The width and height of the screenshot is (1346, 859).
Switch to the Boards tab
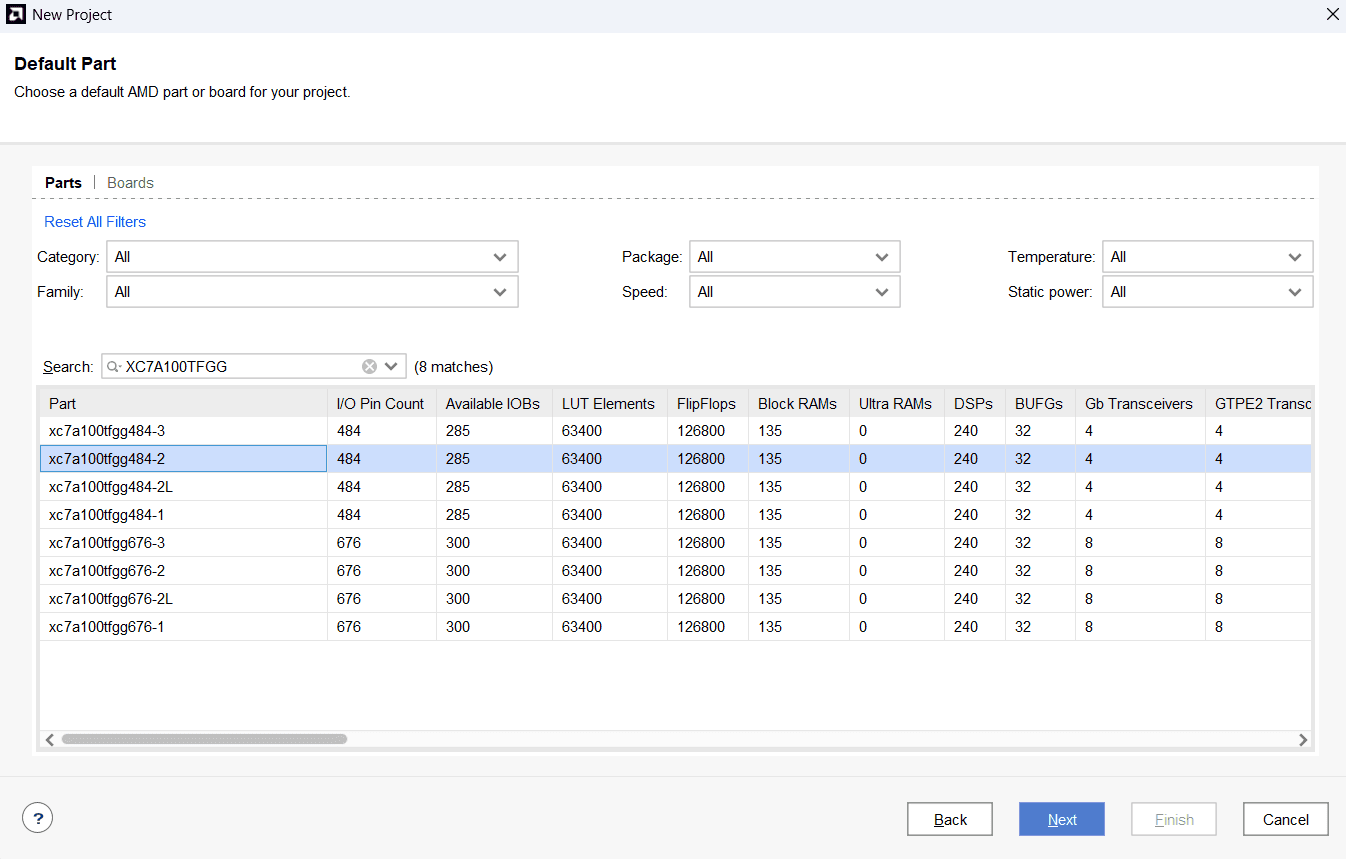click(x=130, y=183)
